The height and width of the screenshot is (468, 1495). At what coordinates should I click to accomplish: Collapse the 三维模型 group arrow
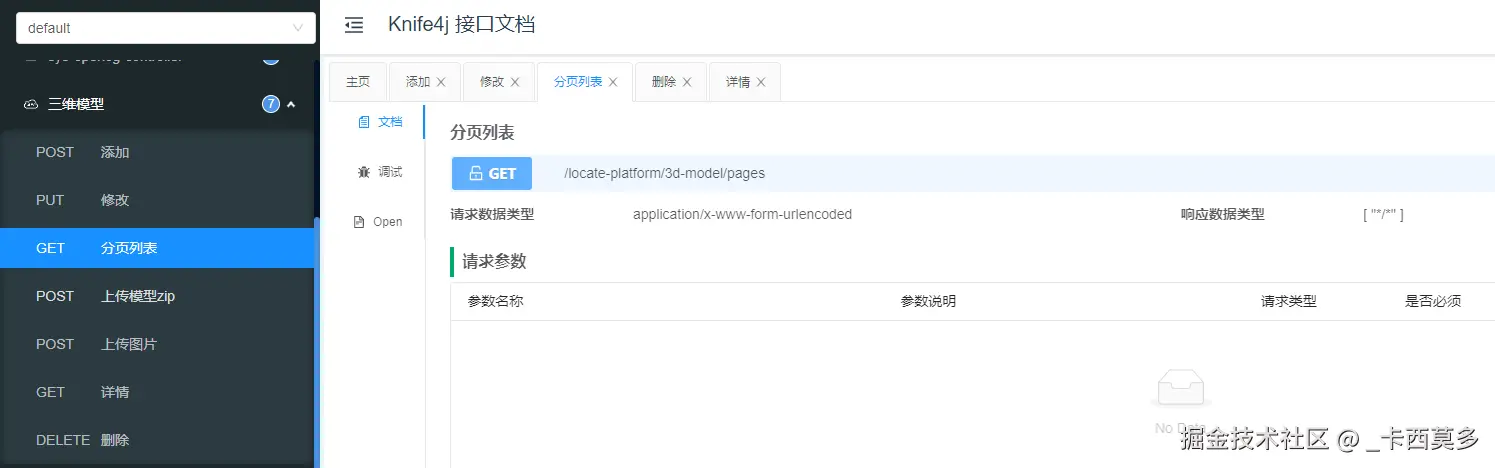click(291, 104)
